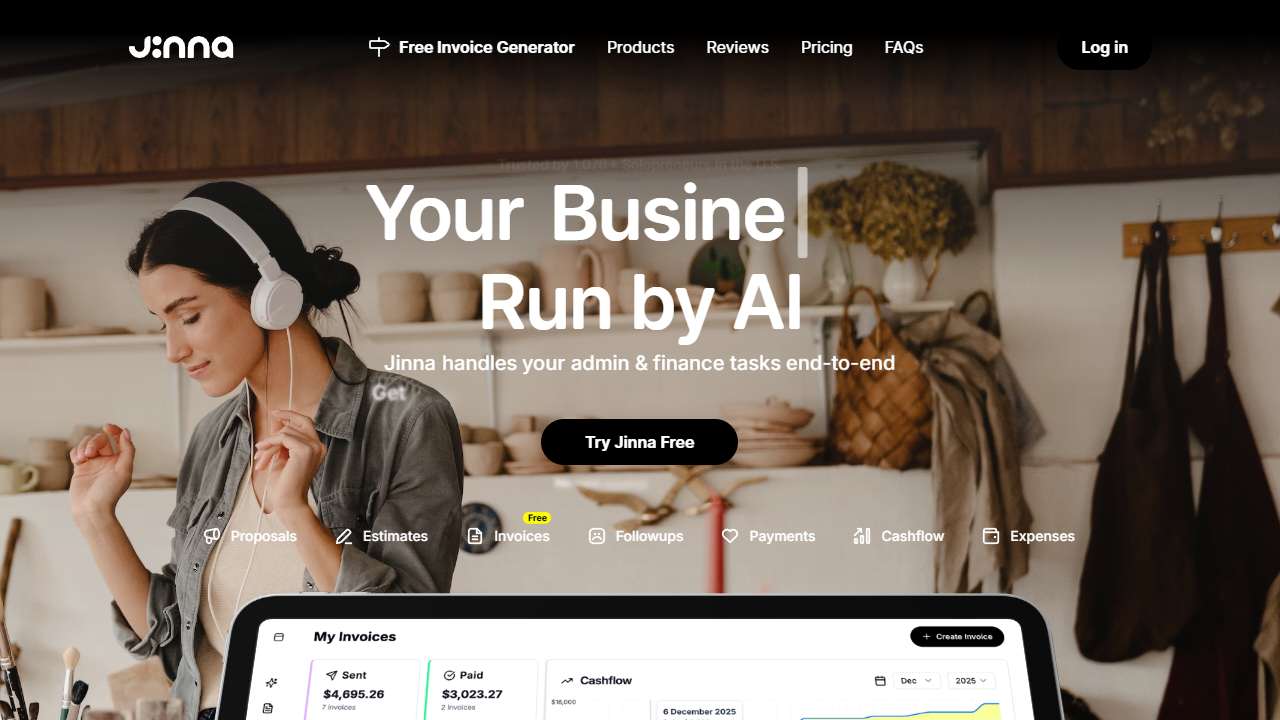Open the Products menu
This screenshot has width=1280, height=720.
[640, 47]
